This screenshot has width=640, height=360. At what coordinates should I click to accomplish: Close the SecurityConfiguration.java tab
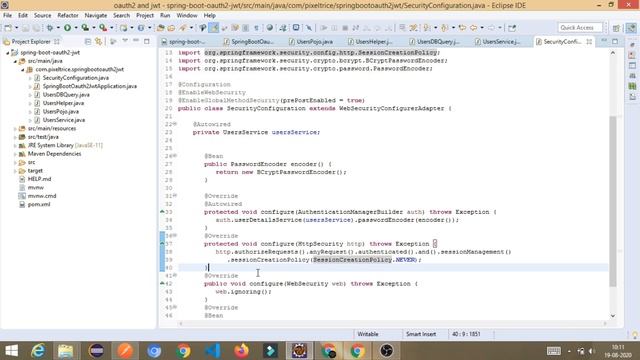click(x=589, y=42)
